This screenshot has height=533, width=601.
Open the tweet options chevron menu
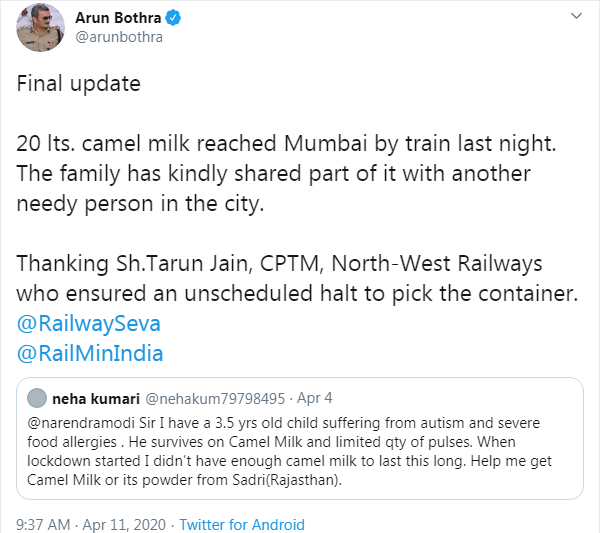click(574, 17)
